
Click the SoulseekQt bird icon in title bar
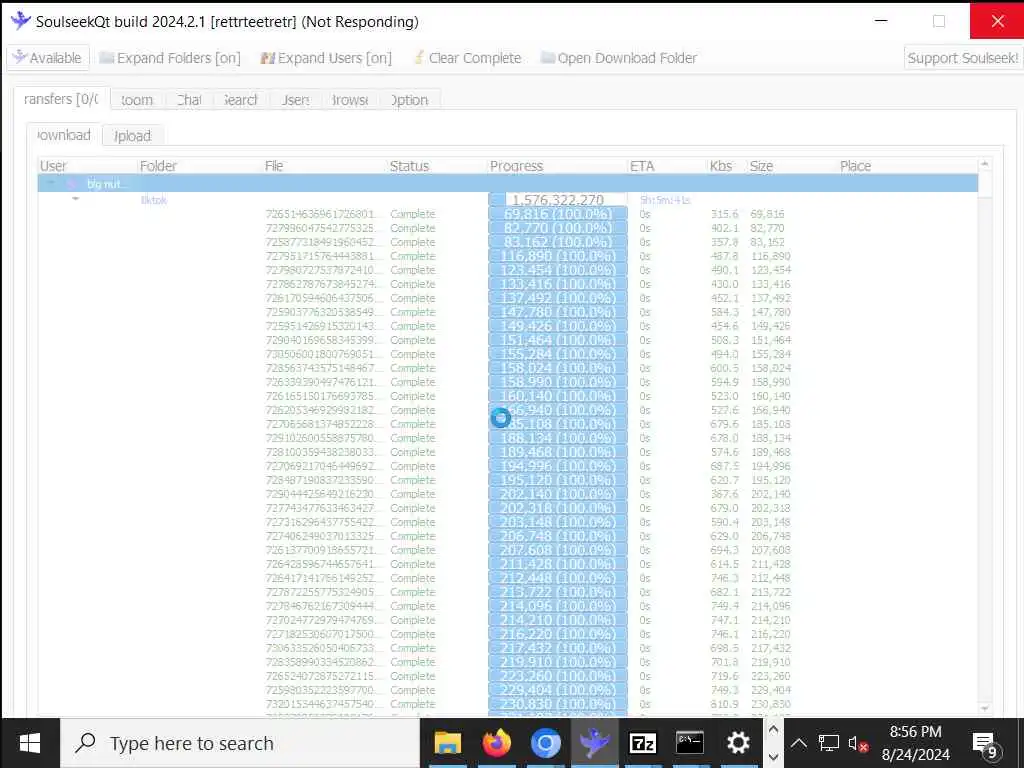click(20, 20)
